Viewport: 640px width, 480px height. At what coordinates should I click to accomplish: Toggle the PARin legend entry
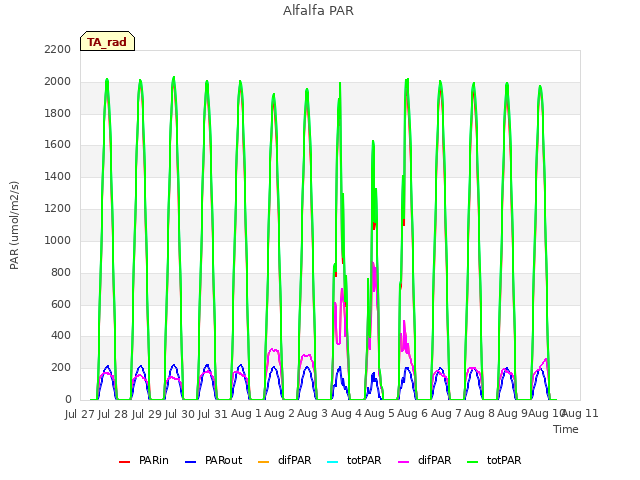pyautogui.click(x=144, y=460)
